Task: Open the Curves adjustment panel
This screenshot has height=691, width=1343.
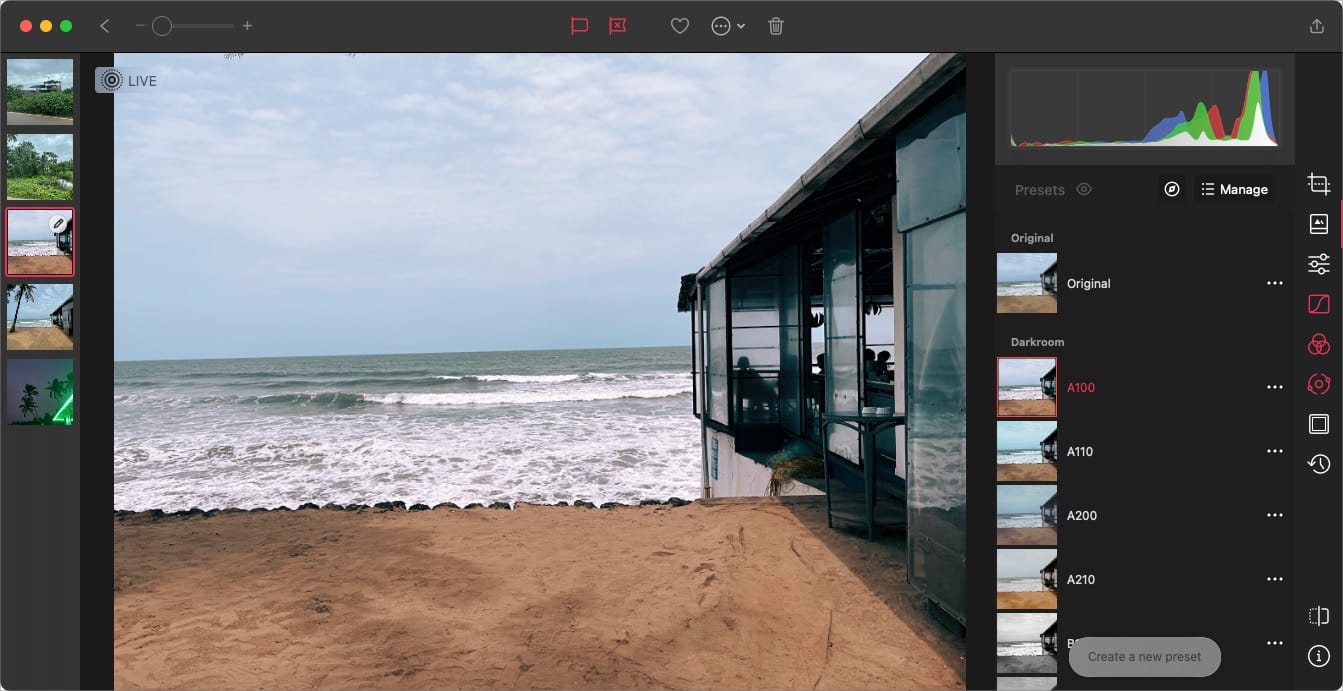Action: [x=1318, y=304]
